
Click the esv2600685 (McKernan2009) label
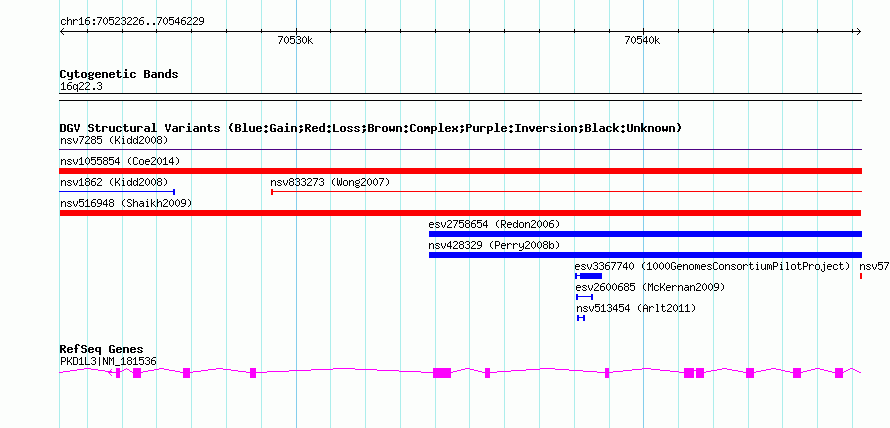(x=650, y=288)
